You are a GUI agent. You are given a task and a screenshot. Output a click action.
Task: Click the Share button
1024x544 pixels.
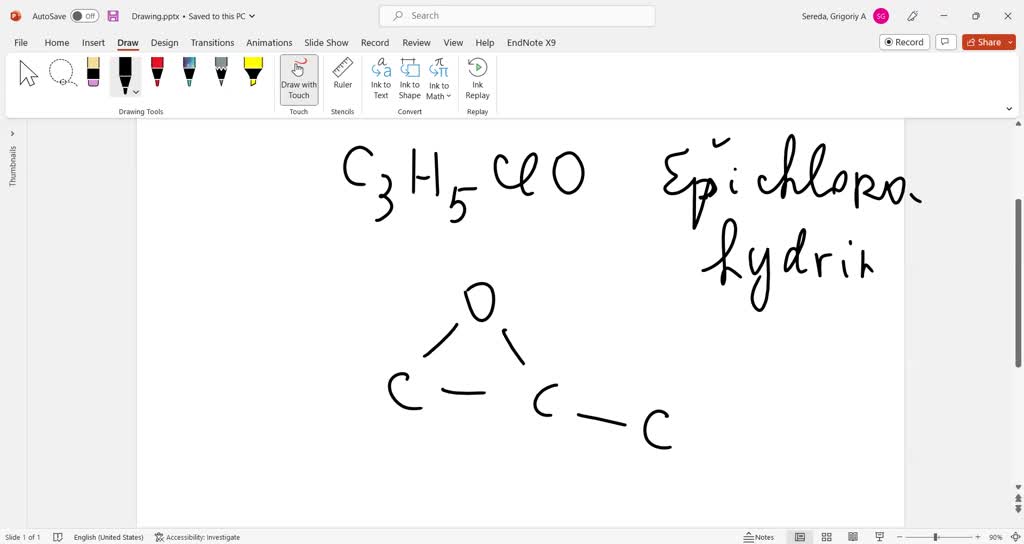point(984,42)
